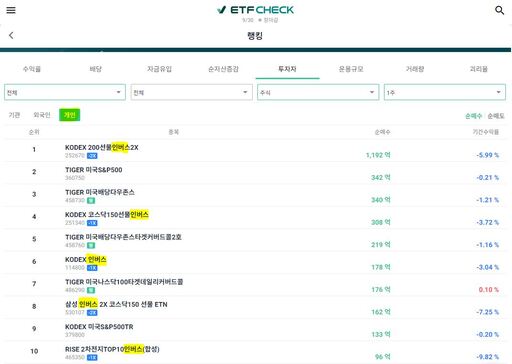
Task: Switch to the 순자산증감 tab
Action: point(223,69)
